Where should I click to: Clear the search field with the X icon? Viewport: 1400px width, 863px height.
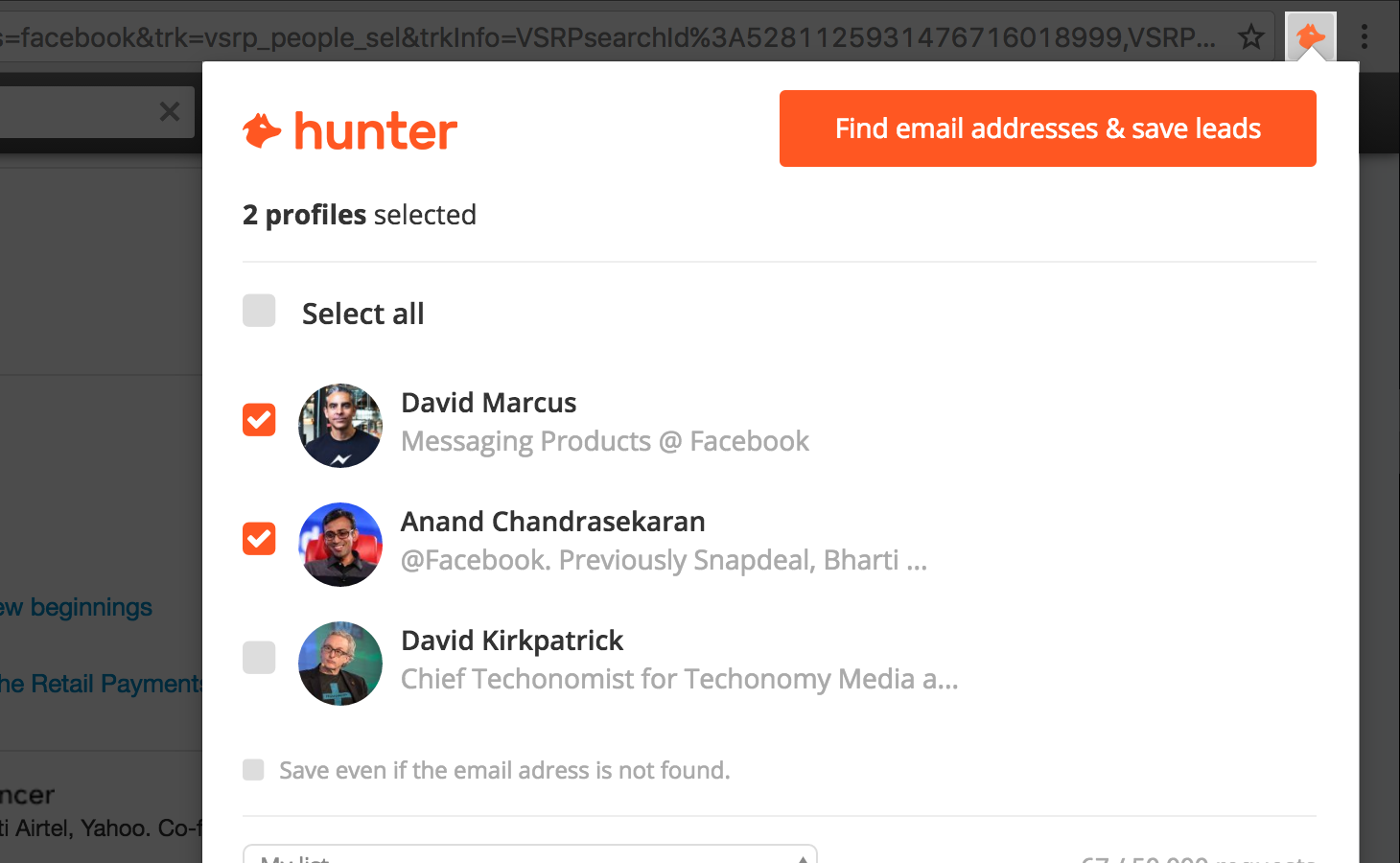170,112
